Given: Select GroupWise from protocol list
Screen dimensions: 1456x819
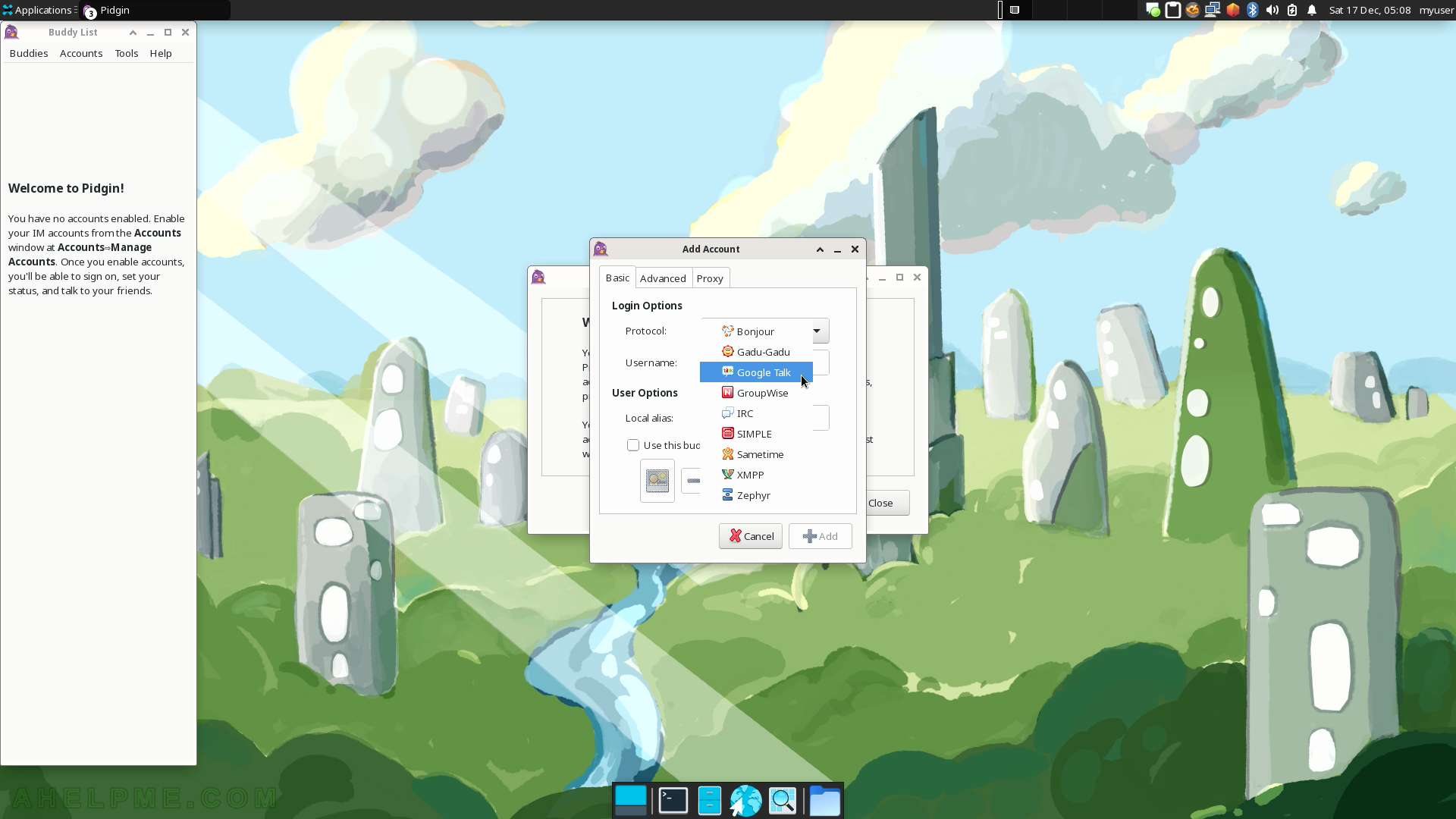Looking at the screenshot, I should click(756, 393).
